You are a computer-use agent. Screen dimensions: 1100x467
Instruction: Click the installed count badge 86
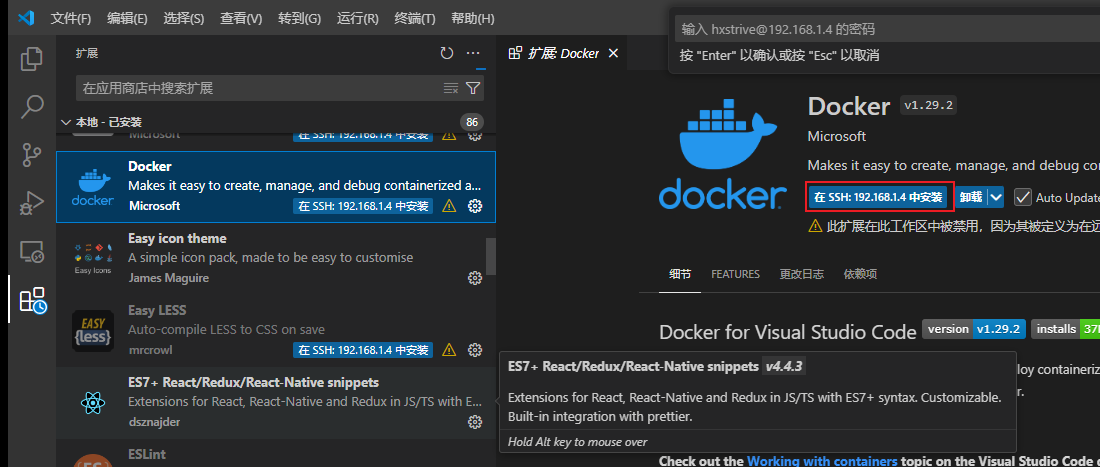pyautogui.click(x=472, y=122)
